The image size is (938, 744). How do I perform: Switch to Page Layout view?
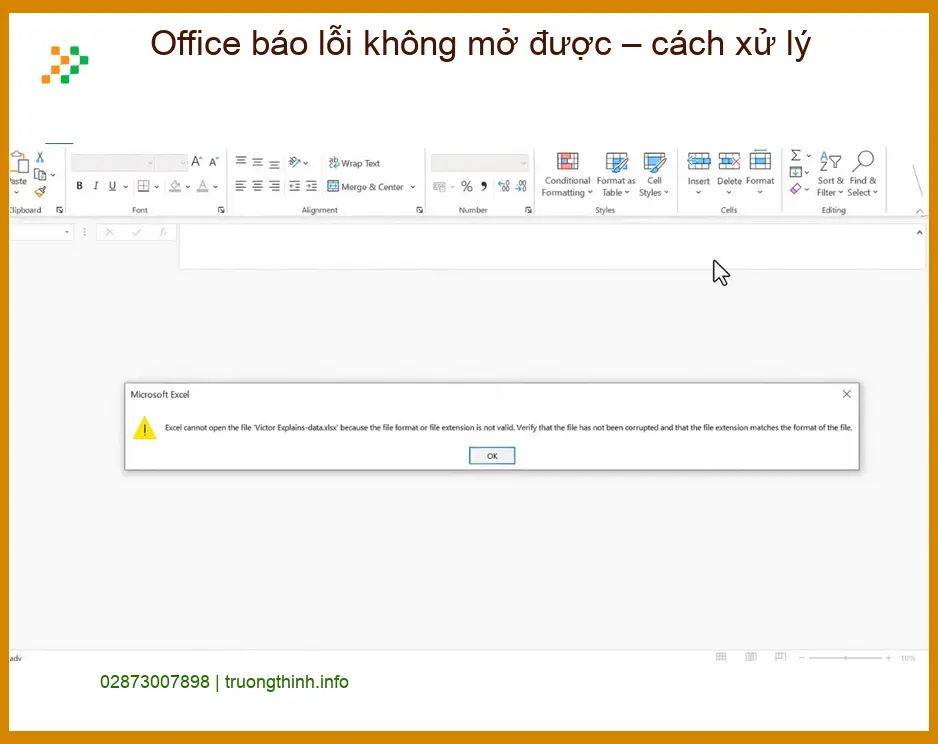(x=751, y=657)
